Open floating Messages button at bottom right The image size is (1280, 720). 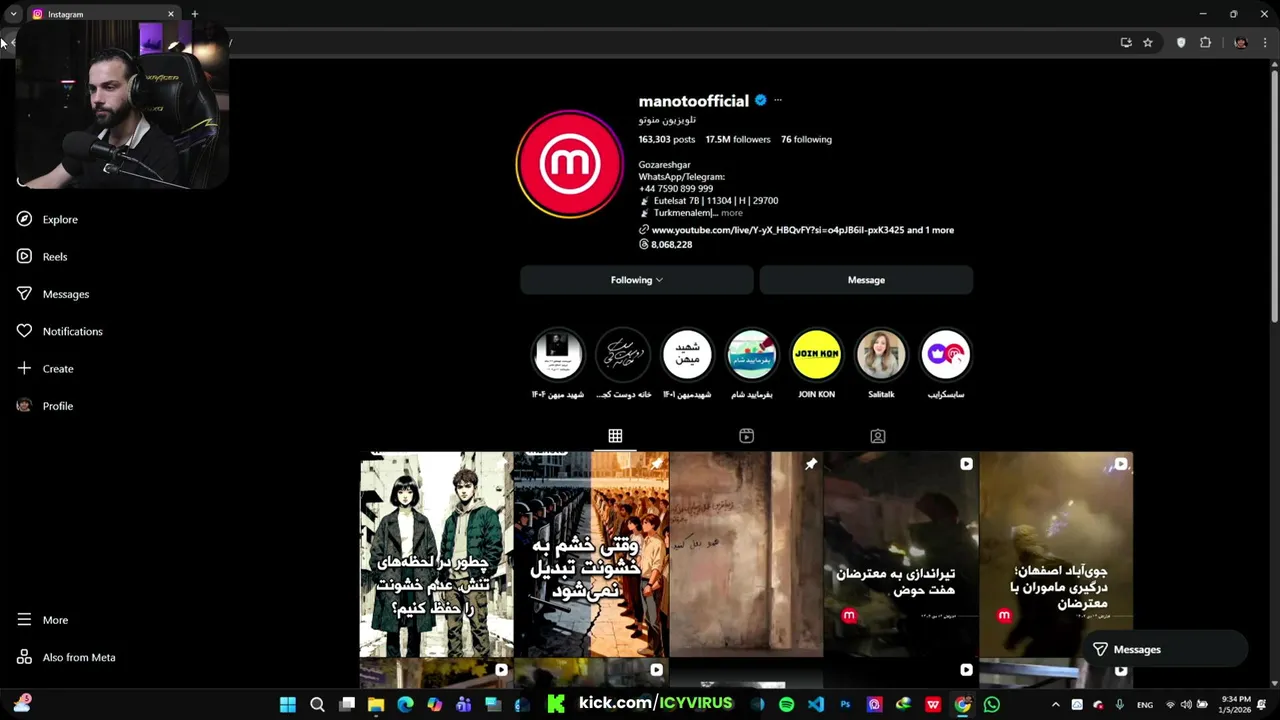click(x=1166, y=649)
